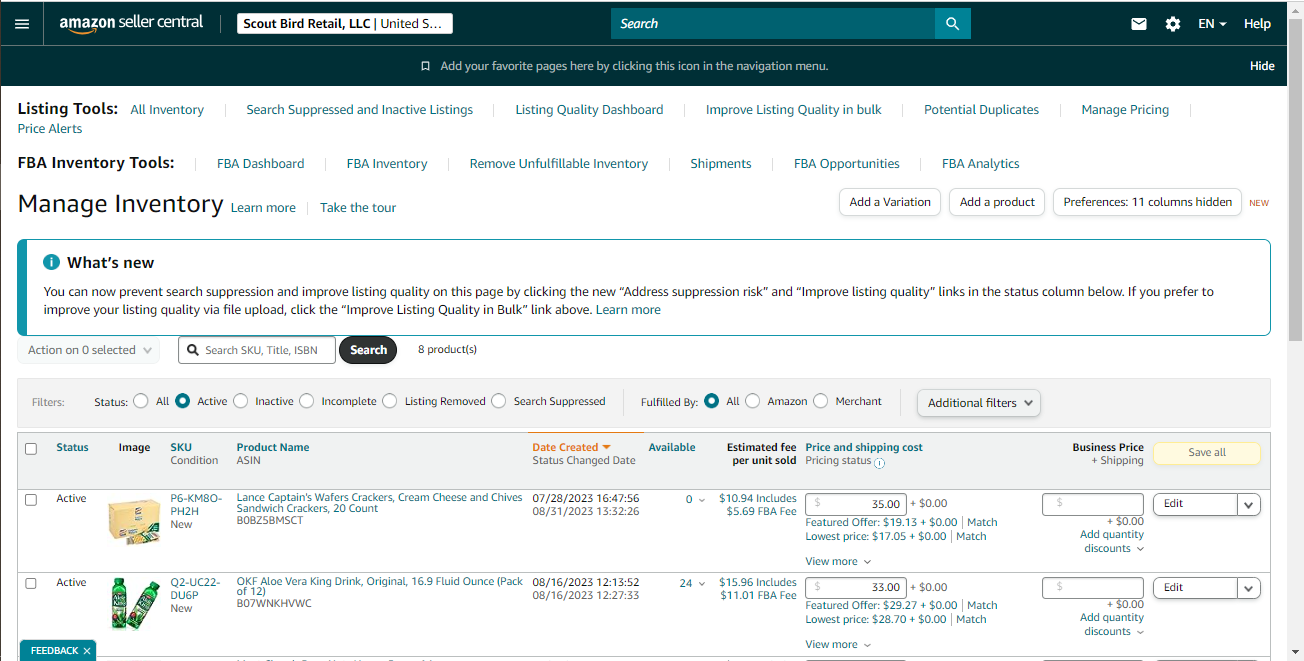Image resolution: width=1304 pixels, height=661 pixels.
Task: Open Shipments in FBA tools
Action: click(x=721, y=164)
